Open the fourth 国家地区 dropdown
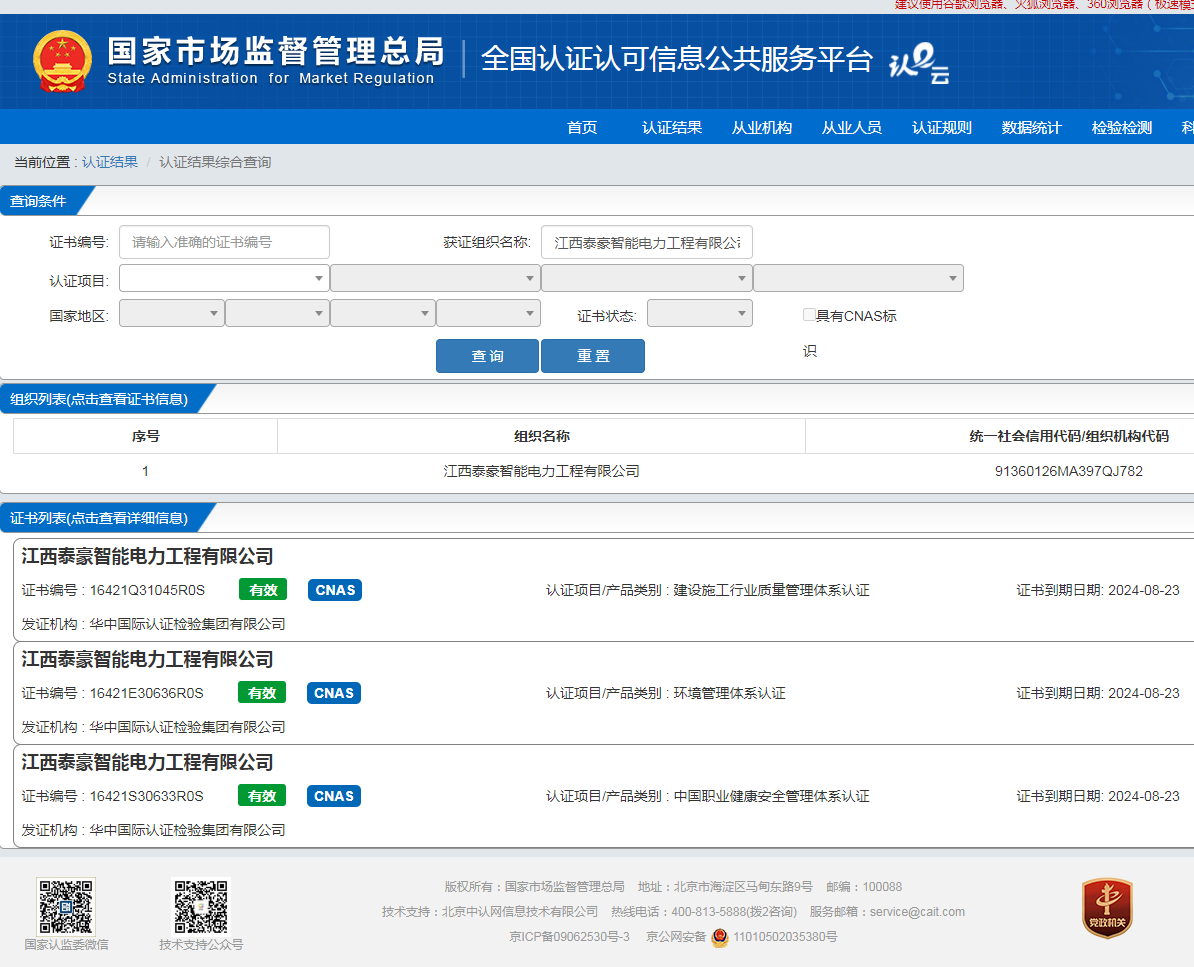The height and width of the screenshot is (967, 1194). click(x=488, y=313)
